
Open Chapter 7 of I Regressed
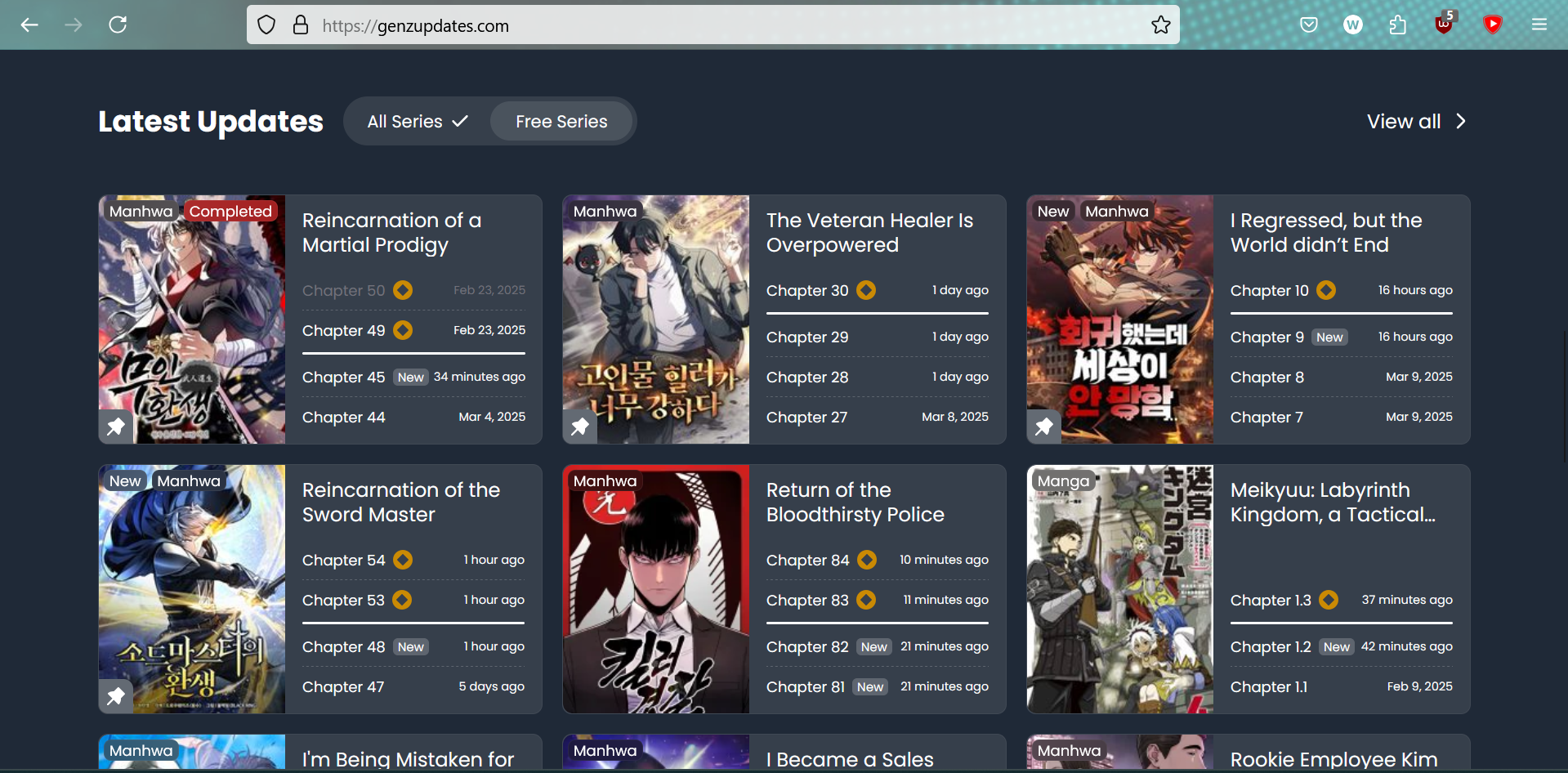click(x=1266, y=418)
